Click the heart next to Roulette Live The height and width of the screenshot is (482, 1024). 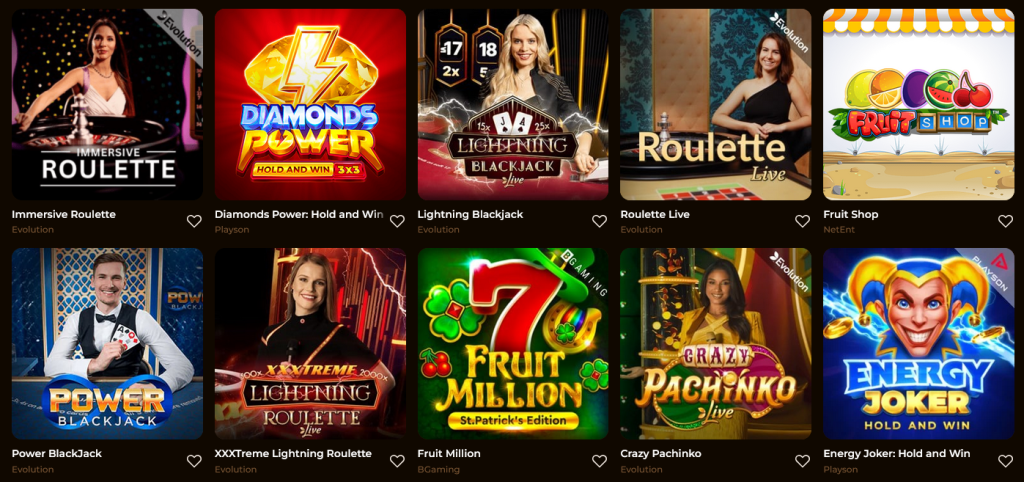803,221
